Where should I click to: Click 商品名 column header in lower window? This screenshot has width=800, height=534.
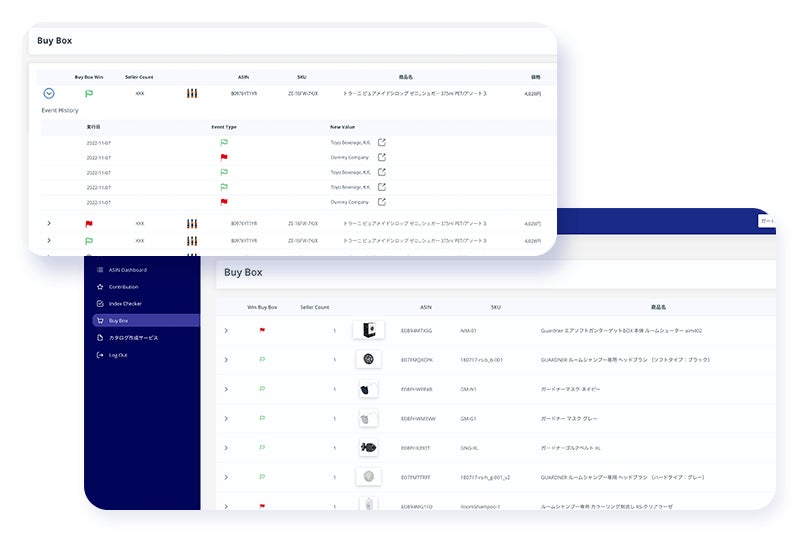658,307
